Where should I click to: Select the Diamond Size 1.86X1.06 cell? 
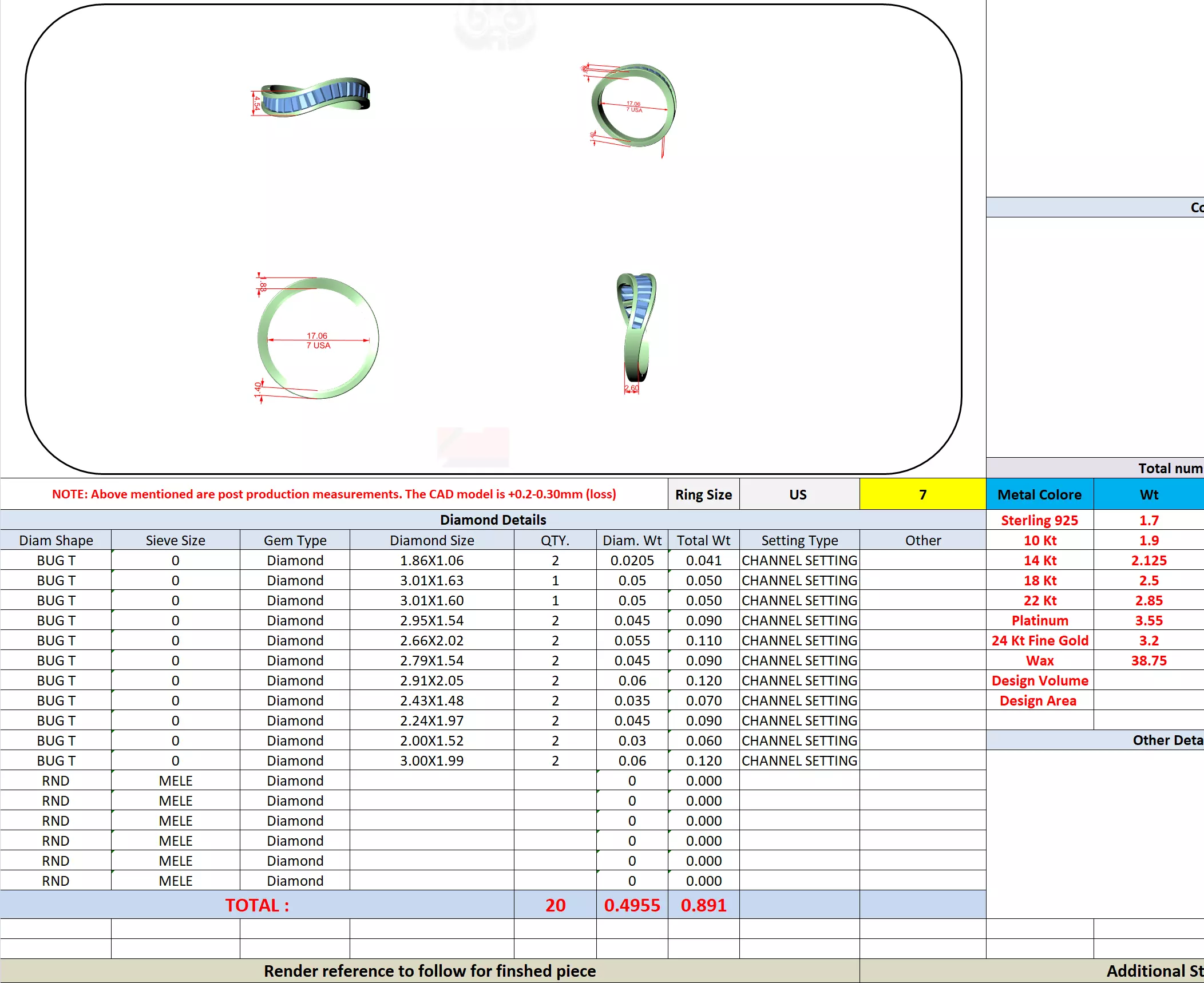tap(431, 560)
